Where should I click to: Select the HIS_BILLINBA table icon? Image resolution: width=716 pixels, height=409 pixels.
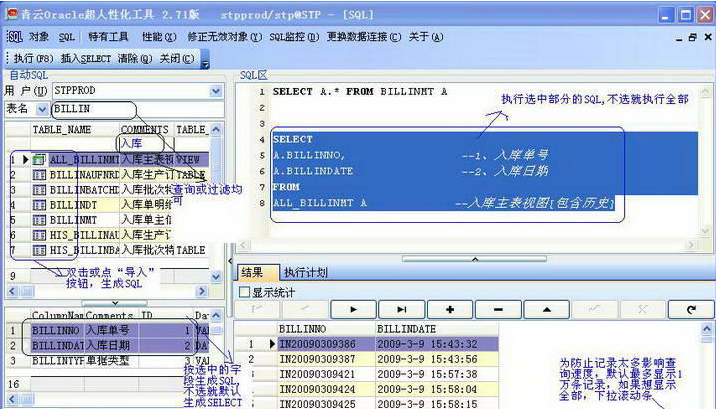39,250
